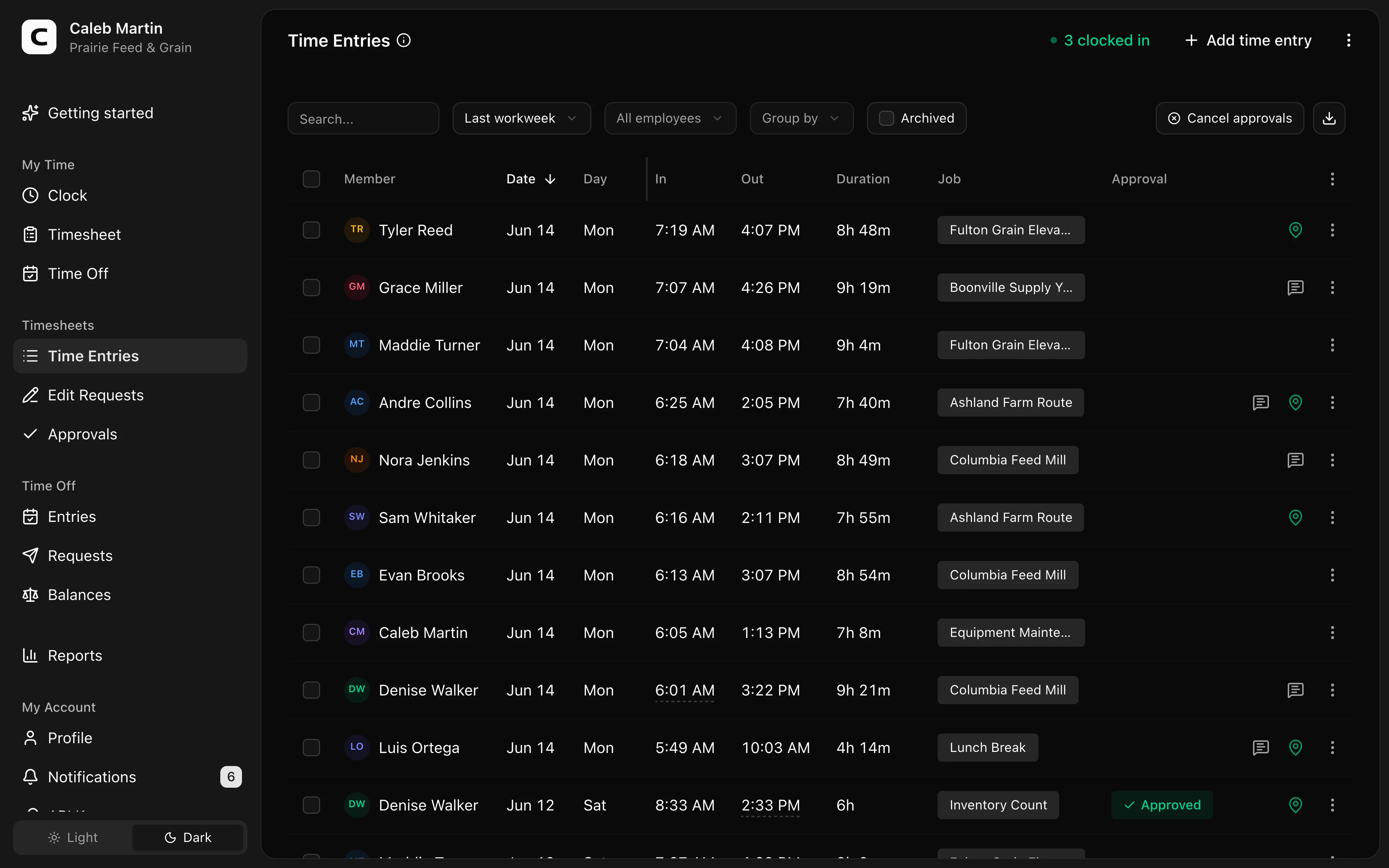Click the info icon beside Time Entries title
Screen dimensions: 1389x868
404,41
